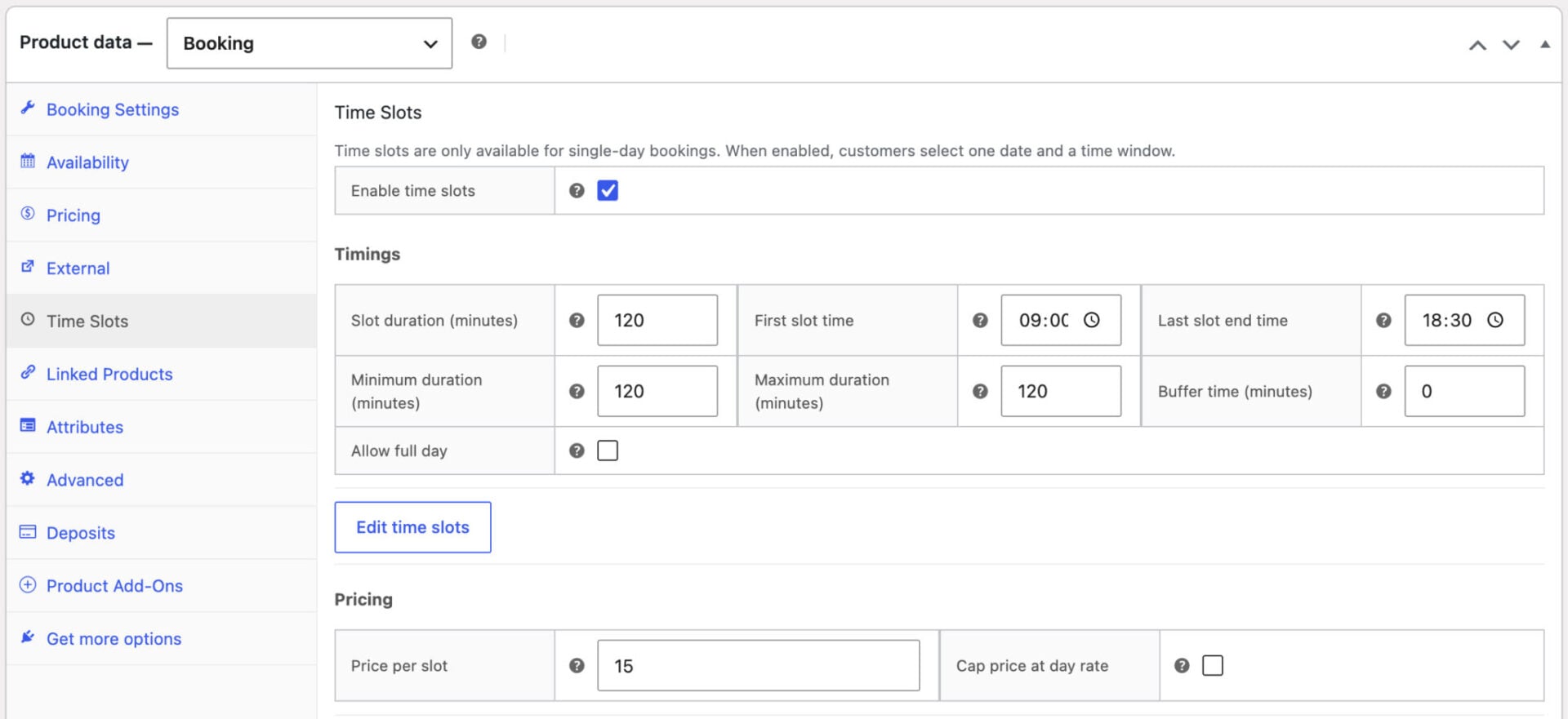This screenshot has height=719, width=1568.
Task: Open time picker clock in Last slot end time
Action: pos(1494,320)
